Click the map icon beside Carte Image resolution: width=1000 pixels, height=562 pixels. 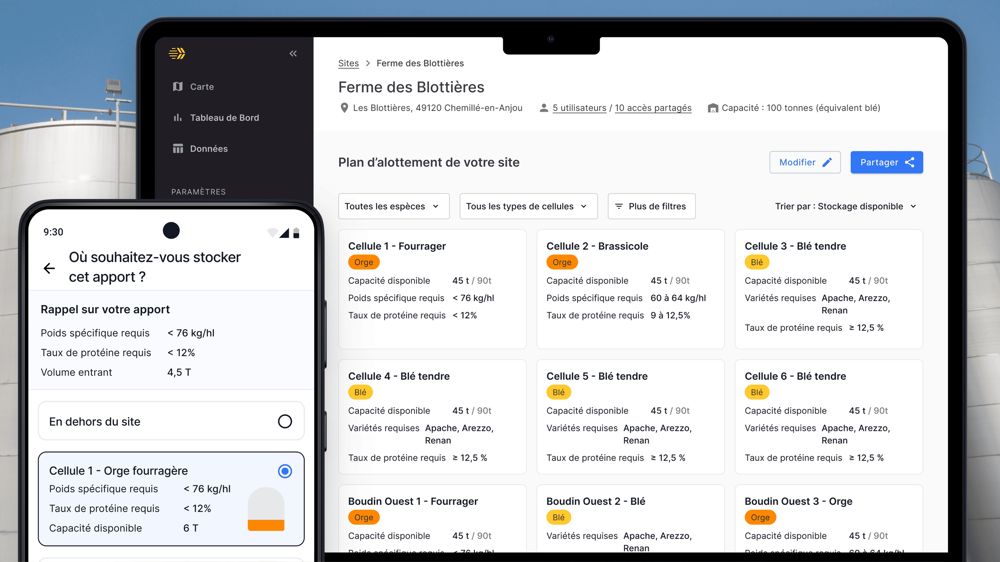[x=178, y=87]
